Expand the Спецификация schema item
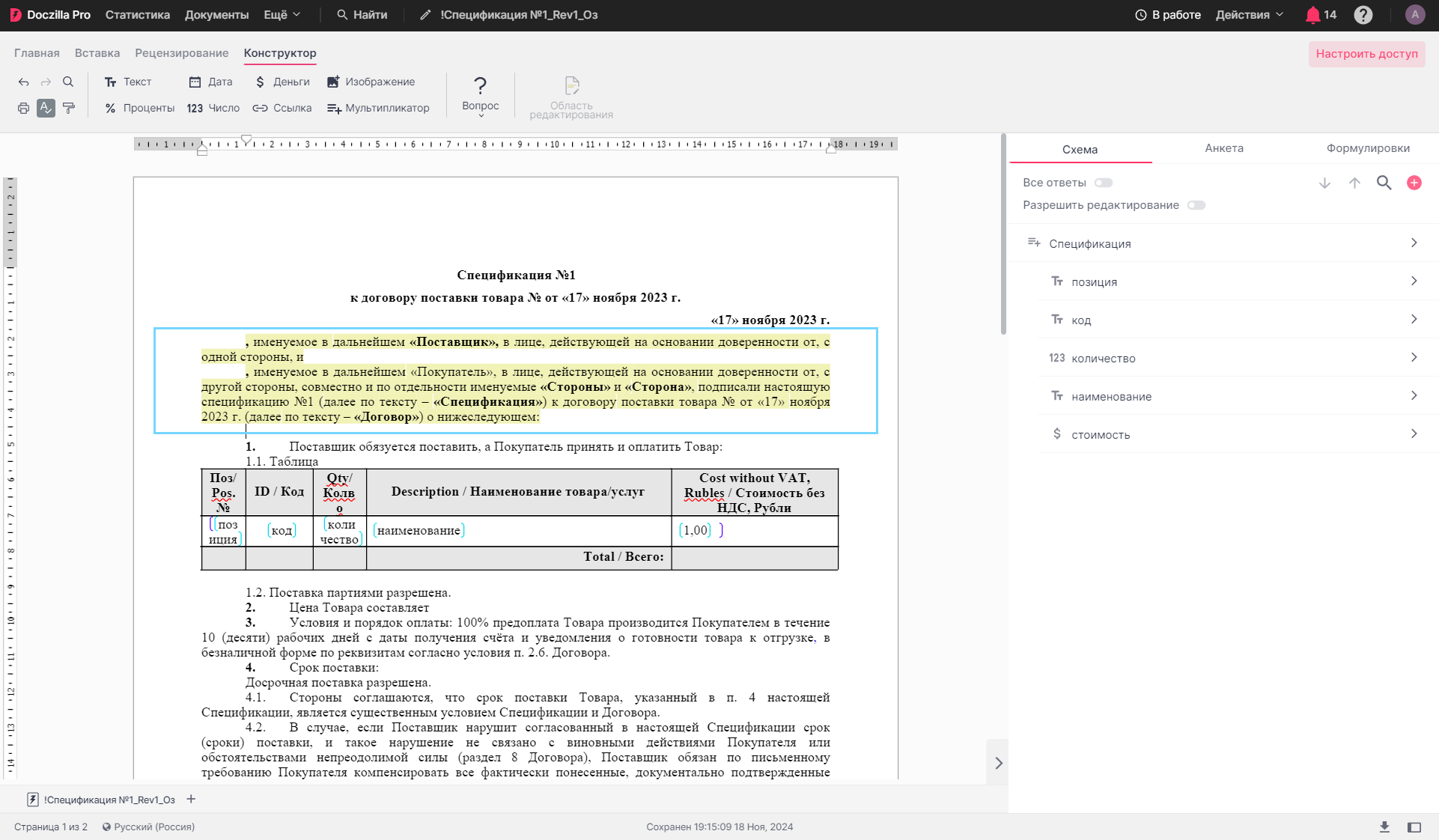The width and height of the screenshot is (1439, 840). (x=1223, y=243)
